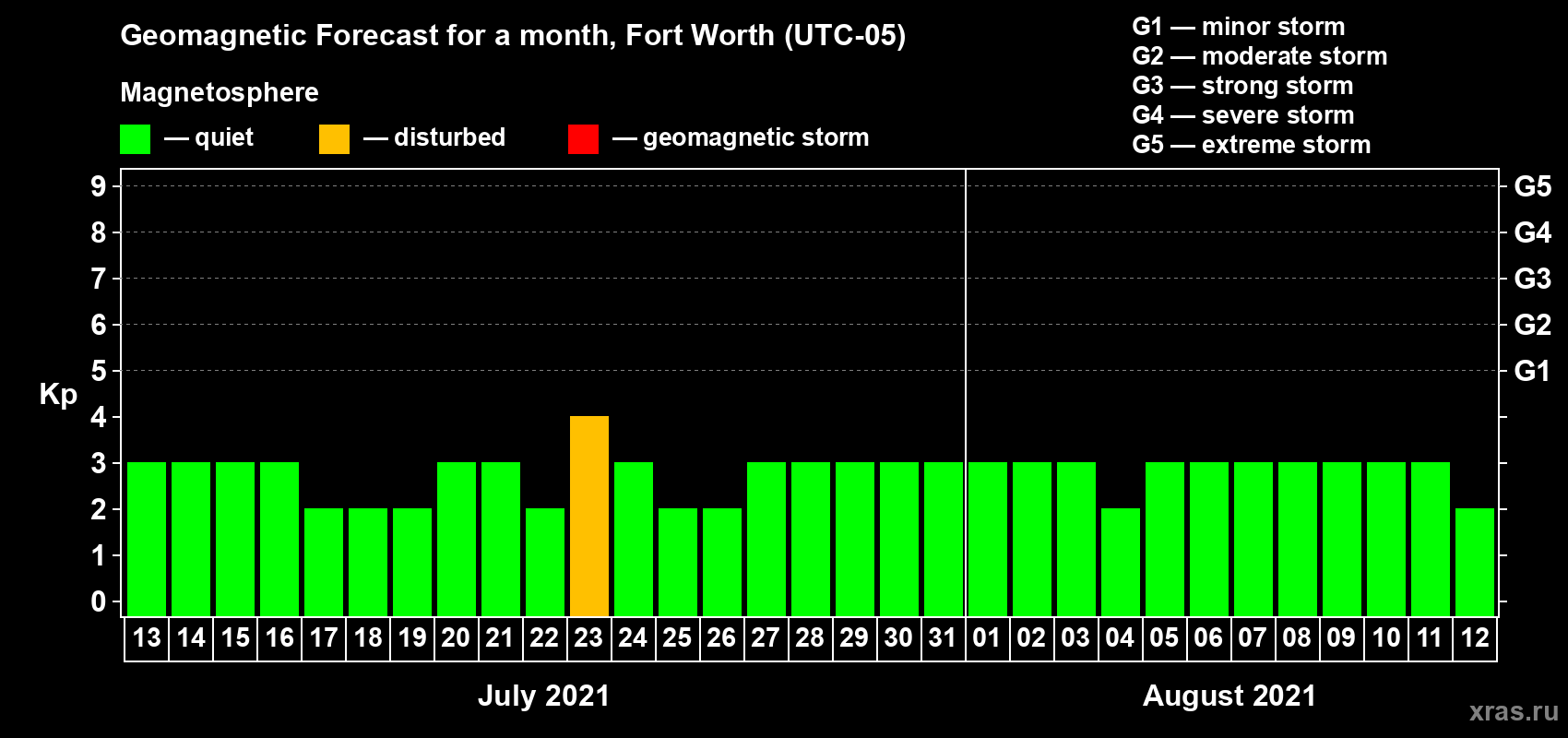Click date label 03 on the axis
Image resolution: width=1568 pixels, height=738 pixels.
point(1075,638)
